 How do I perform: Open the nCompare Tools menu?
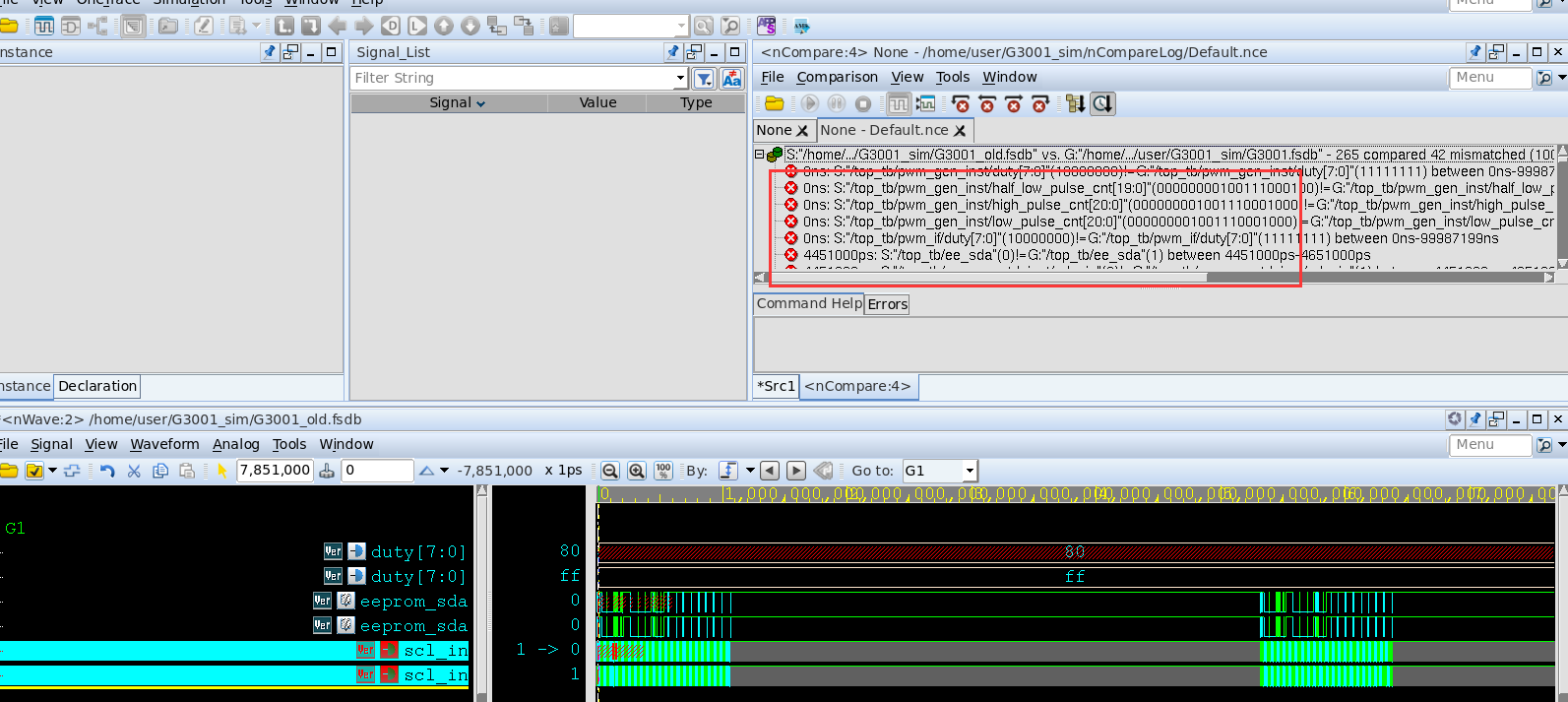pyautogui.click(x=953, y=77)
